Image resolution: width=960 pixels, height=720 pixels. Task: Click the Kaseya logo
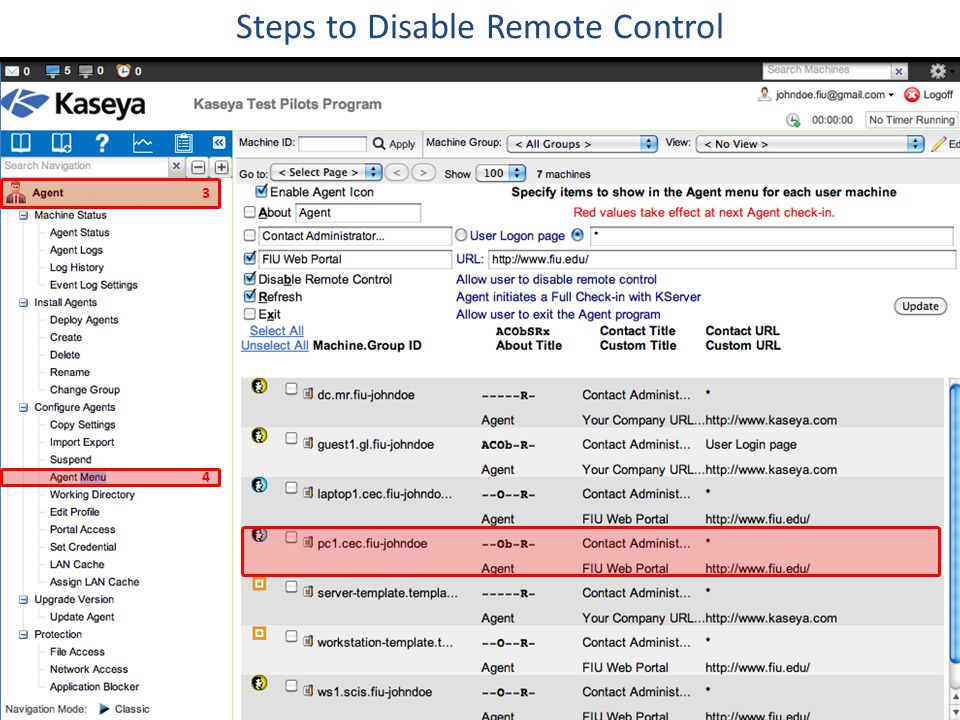73,105
